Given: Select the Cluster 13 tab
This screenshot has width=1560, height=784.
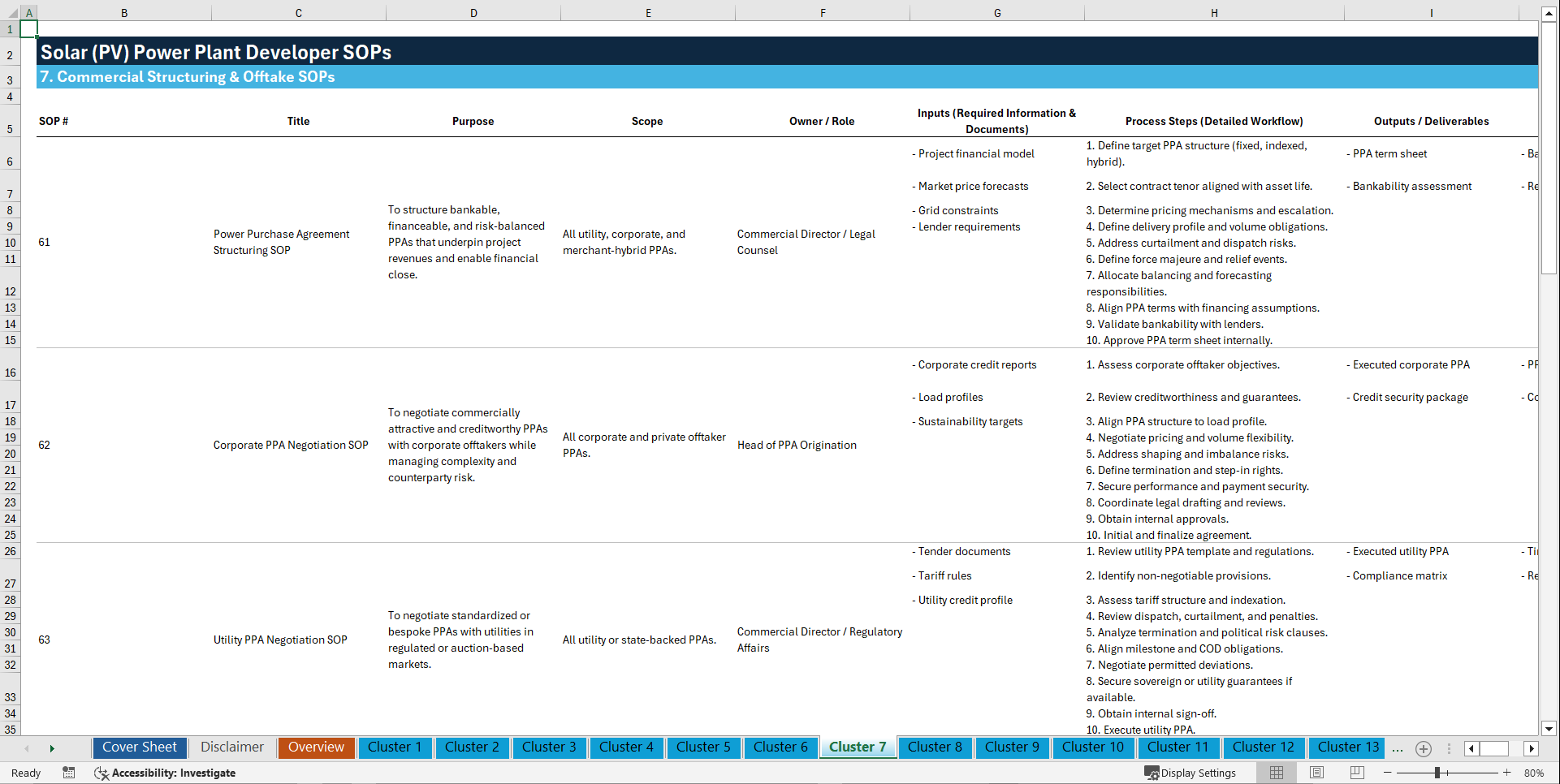Looking at the screenshot, I should pos(1346,747).
